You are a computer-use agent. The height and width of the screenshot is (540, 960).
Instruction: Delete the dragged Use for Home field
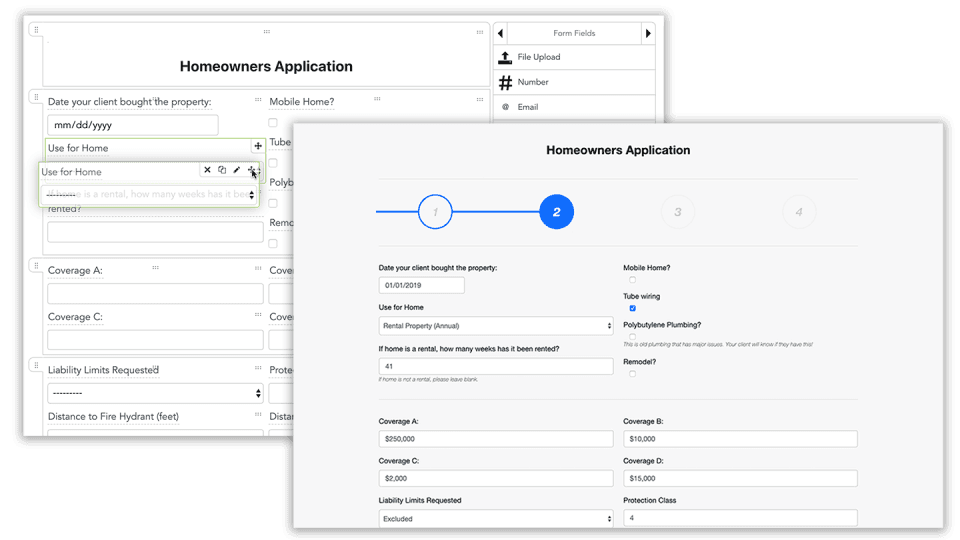coord(207,170)
